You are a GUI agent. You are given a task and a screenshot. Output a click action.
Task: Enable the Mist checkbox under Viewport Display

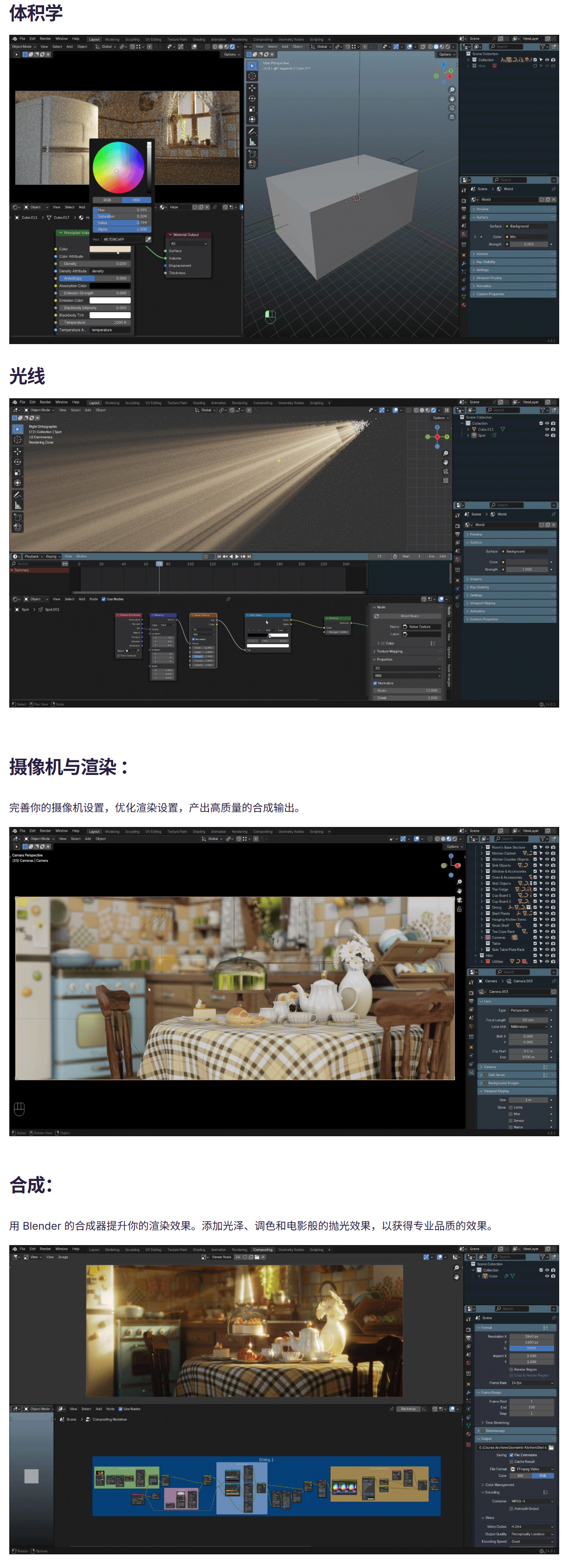click(511, 1114)
